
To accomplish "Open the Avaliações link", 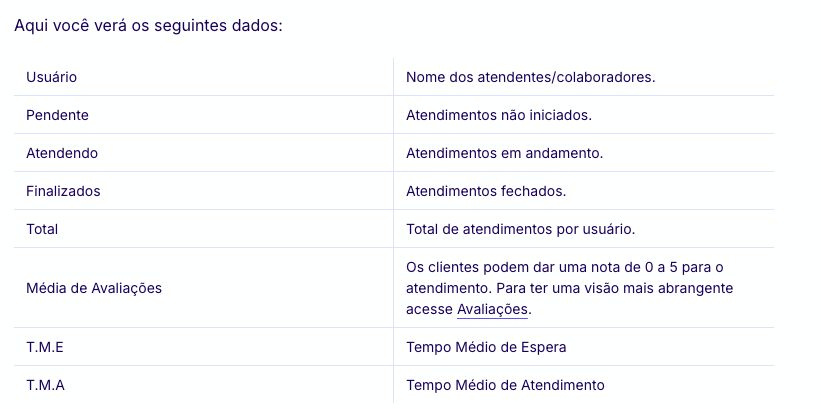I will click(x=492, y=310).
